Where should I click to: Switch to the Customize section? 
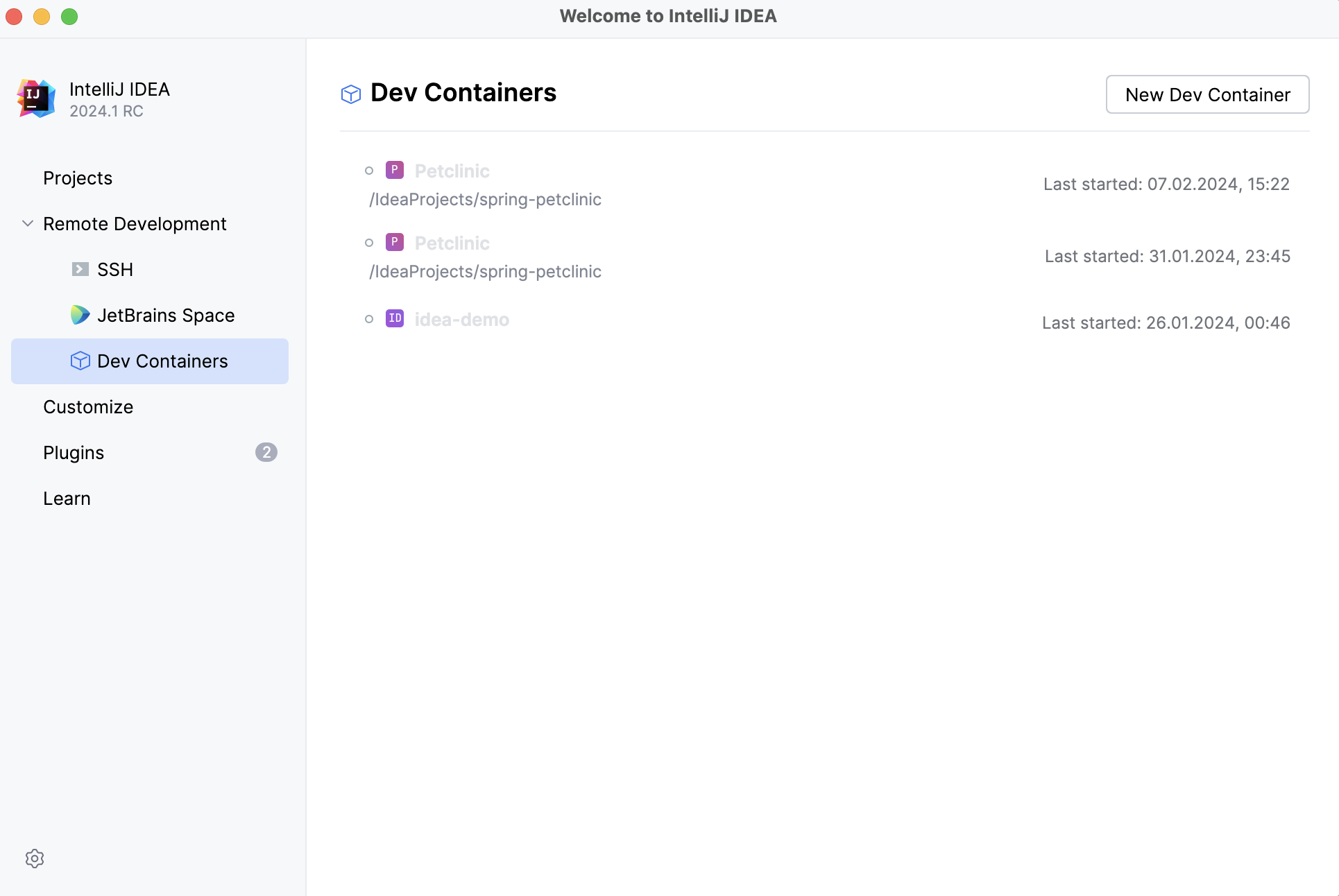[88, 406]
